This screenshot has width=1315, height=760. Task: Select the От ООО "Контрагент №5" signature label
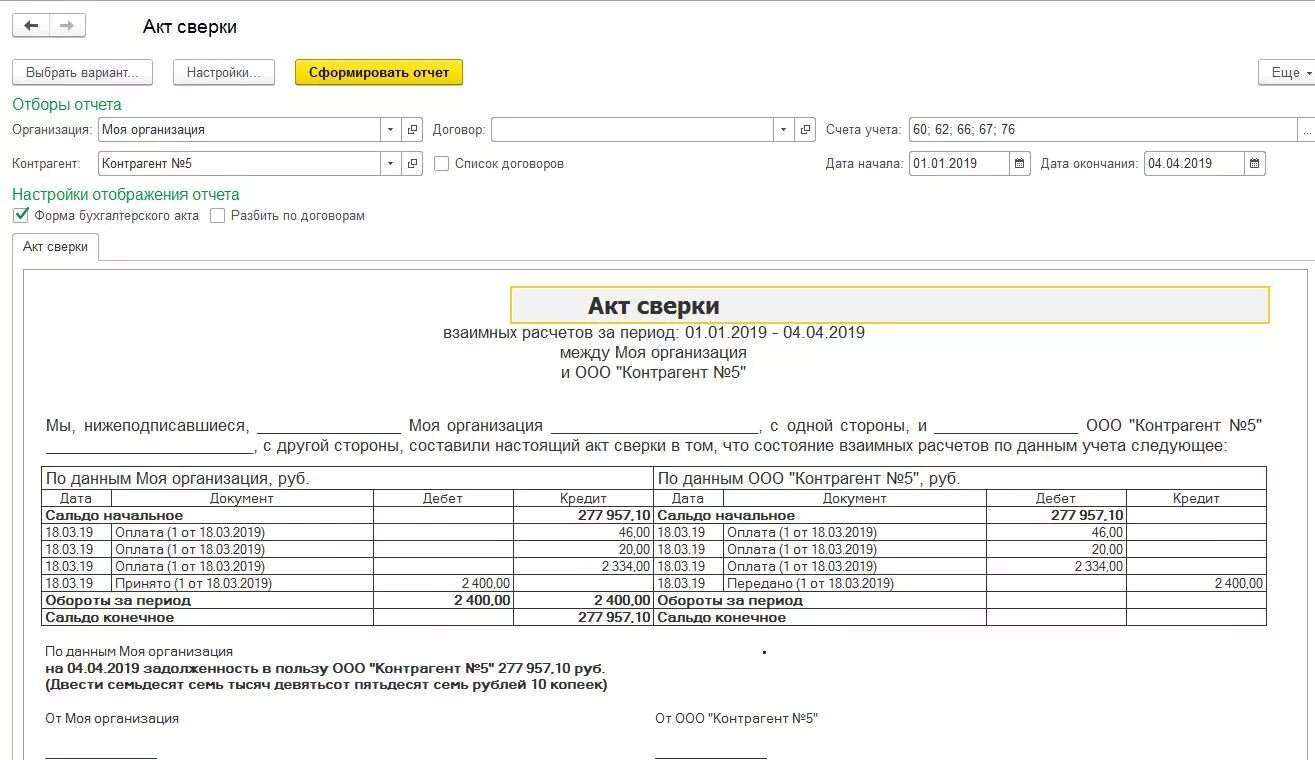(736, 718)
